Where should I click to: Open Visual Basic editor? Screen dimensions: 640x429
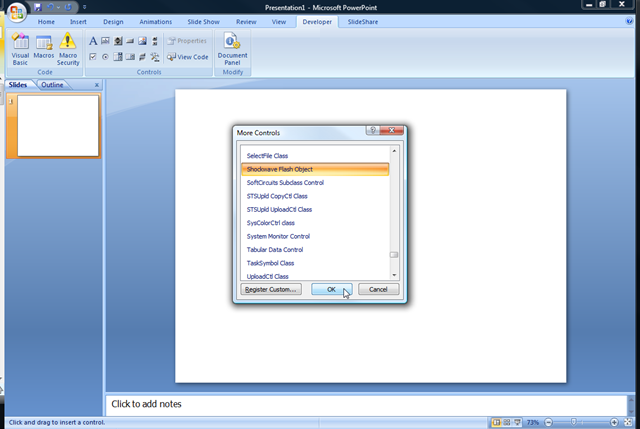pyautogui.click(x=20, y=49)
